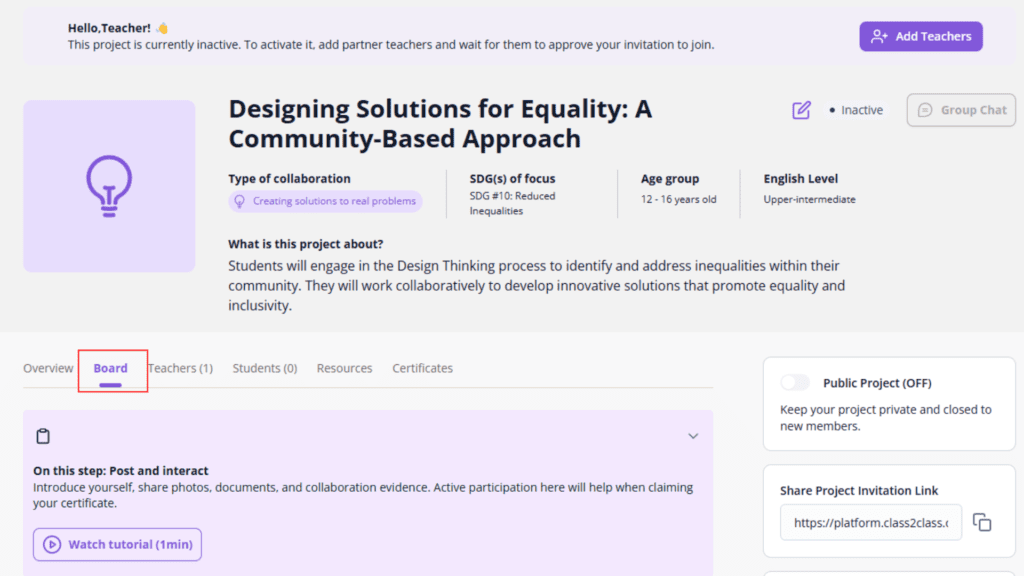Click the lightbulb project thumbnail
This screenshot has height=576, width=1024.
109,186
